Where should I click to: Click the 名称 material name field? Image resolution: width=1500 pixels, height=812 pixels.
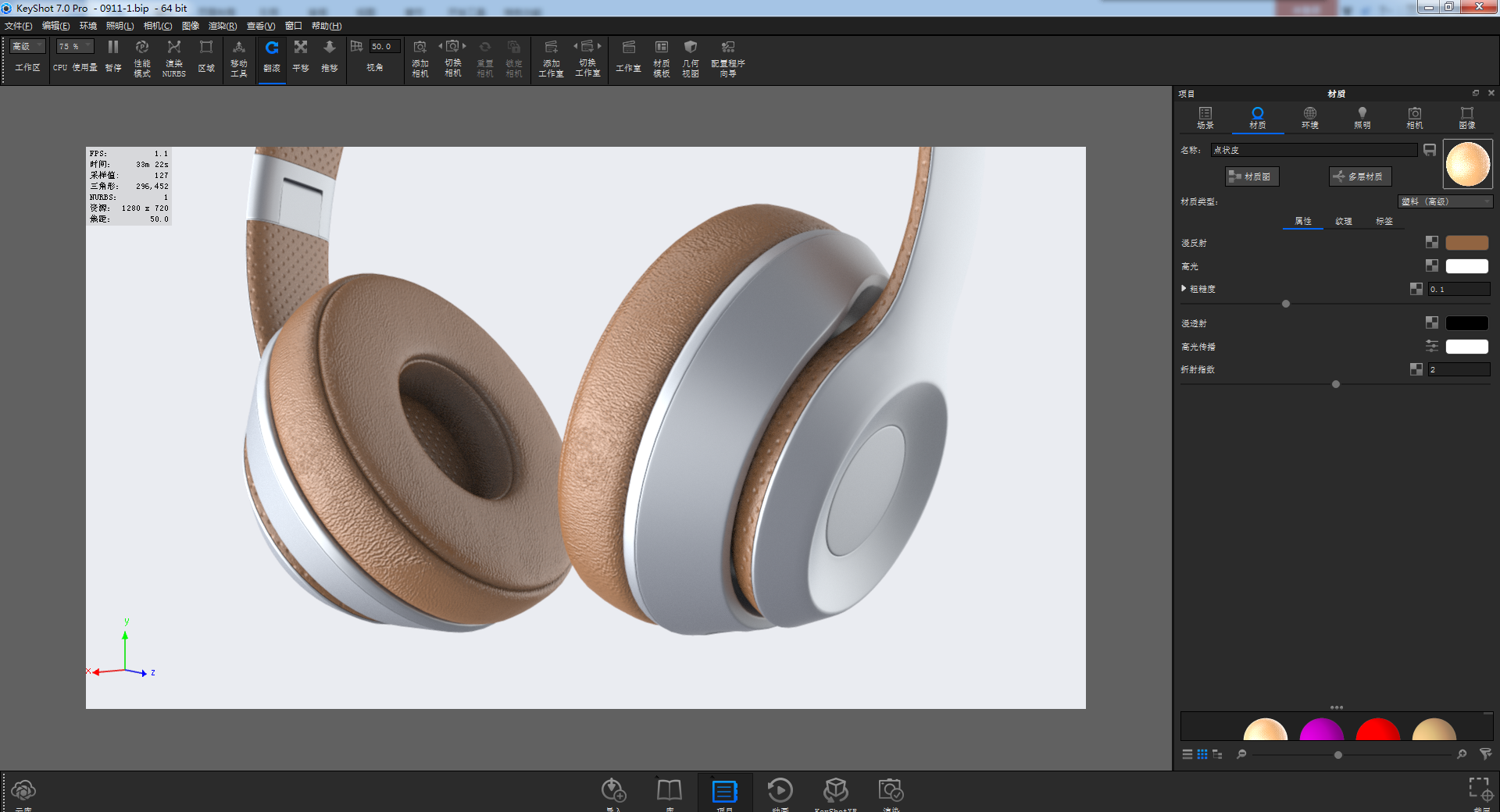pyautogui.click(x=1312, y=150)
